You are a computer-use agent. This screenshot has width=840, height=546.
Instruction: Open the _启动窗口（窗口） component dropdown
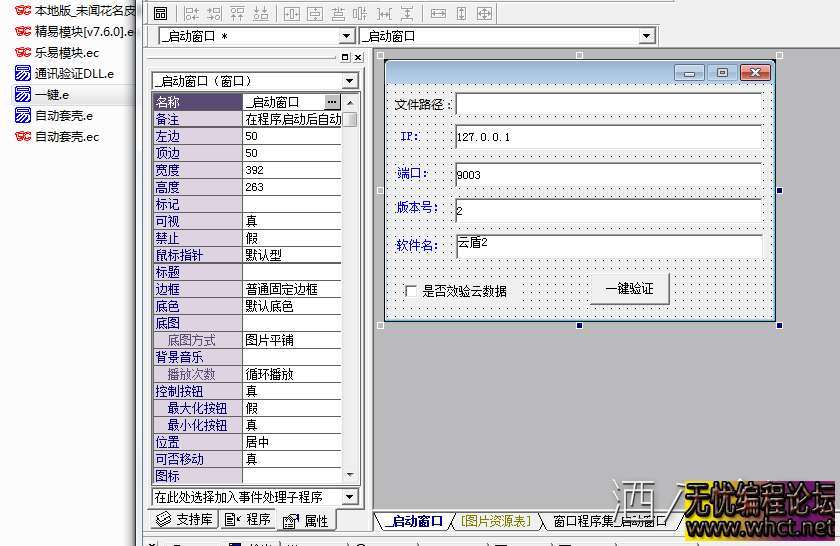349,81
